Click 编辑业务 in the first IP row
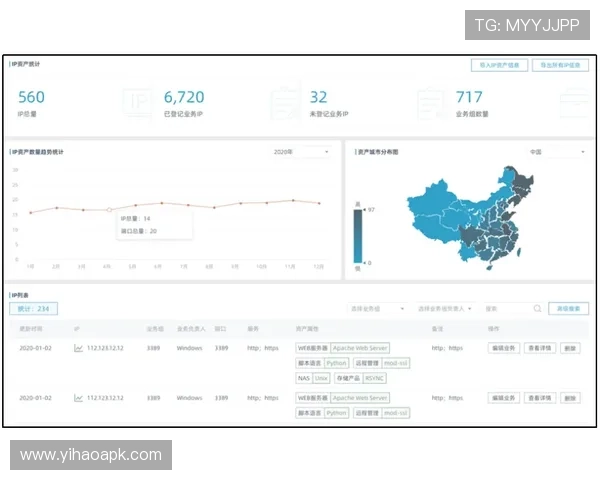The image size is (600, 480). pos(504,348)
